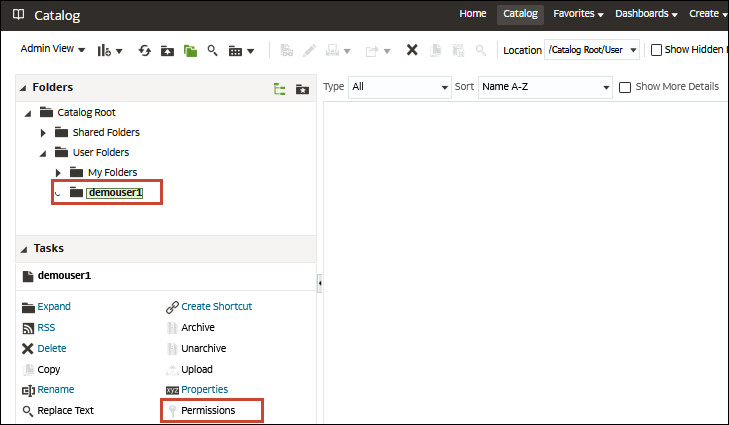The width and height of the screenshot is (729, 425).
Task: Show folder tree icon in Folders header
Action: point(279,89)
